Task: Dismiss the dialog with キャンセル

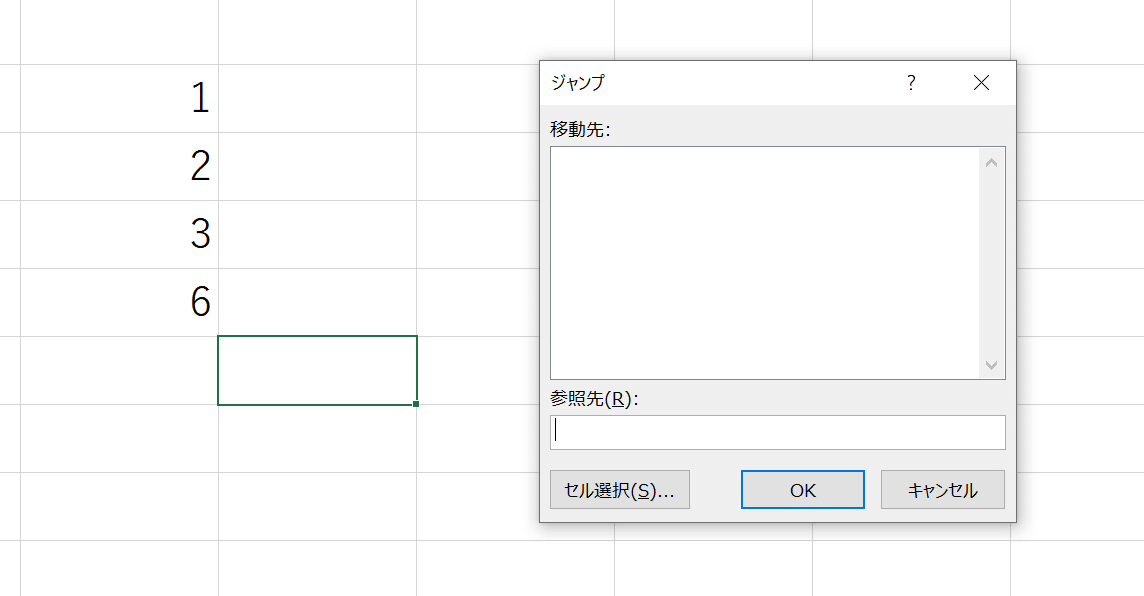Action: [x=942, y=489]
